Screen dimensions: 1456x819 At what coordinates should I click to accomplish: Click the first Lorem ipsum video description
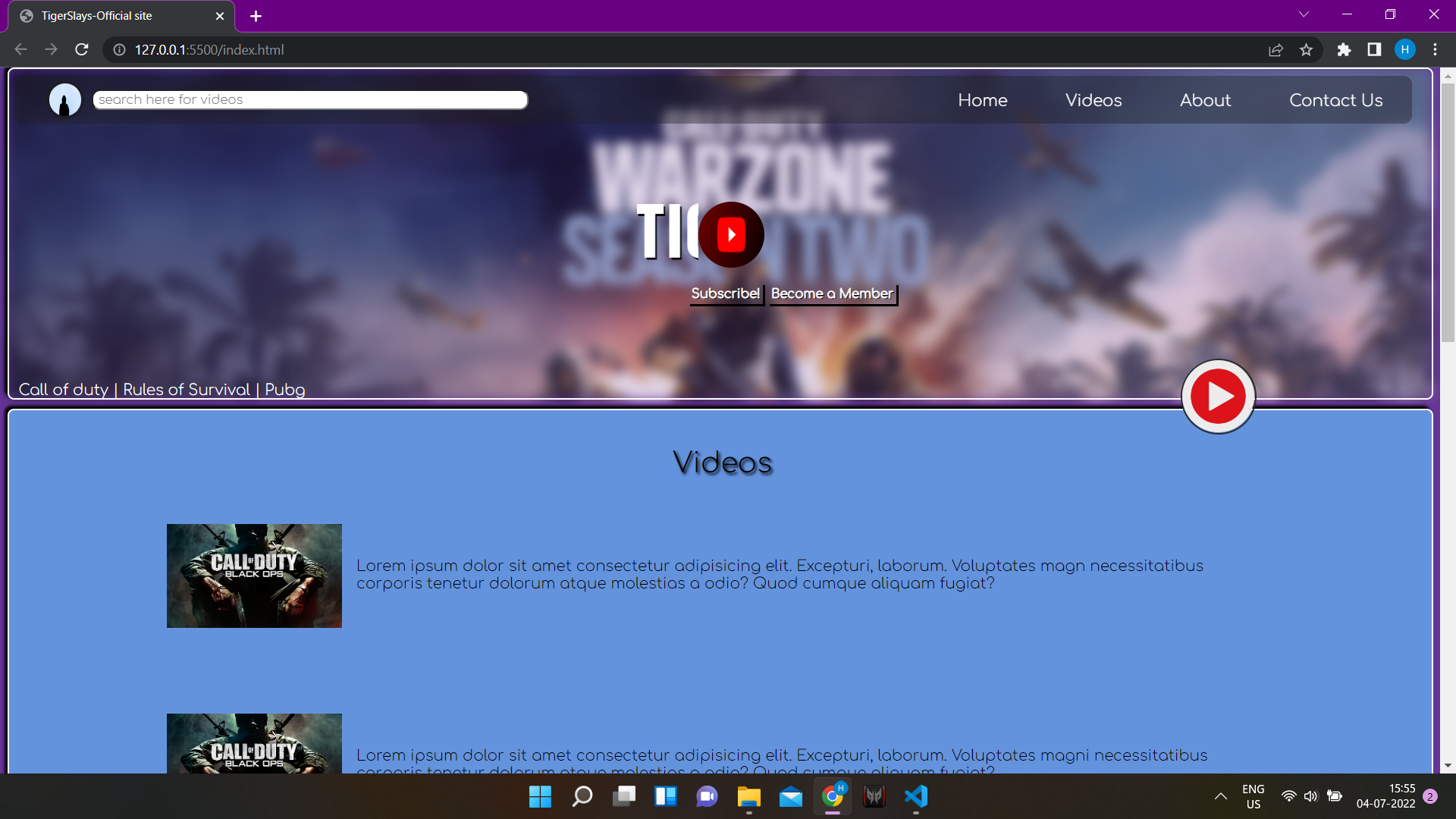pyautogui.click(x=780, y=574)
